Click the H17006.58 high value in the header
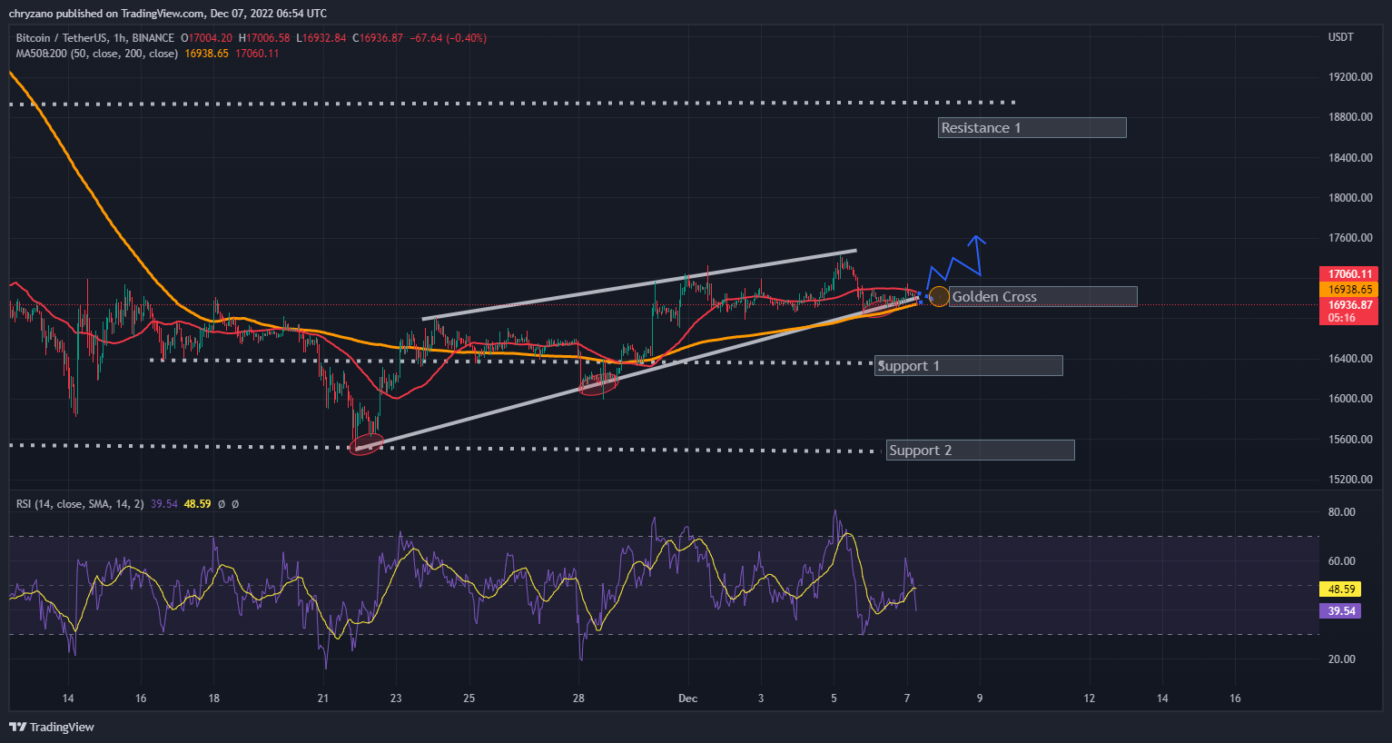This screenshot has width=1392, height=743. [265, 38]
